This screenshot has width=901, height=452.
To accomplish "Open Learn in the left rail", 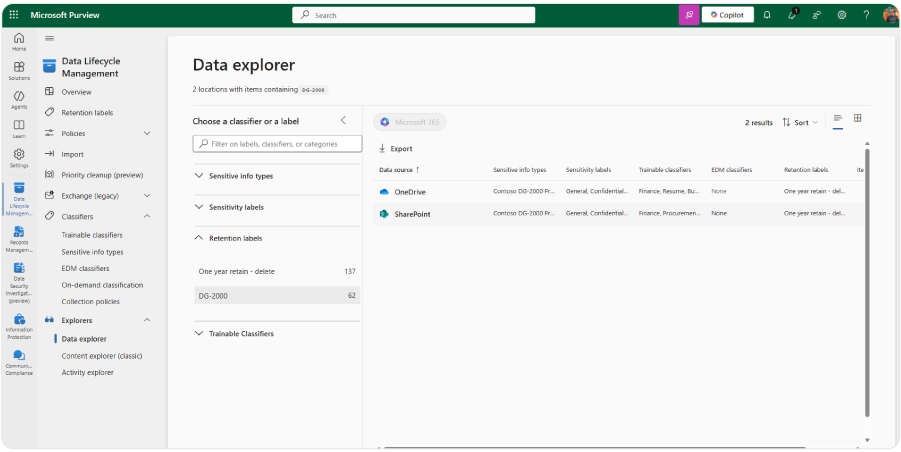I will click(19, 129).
